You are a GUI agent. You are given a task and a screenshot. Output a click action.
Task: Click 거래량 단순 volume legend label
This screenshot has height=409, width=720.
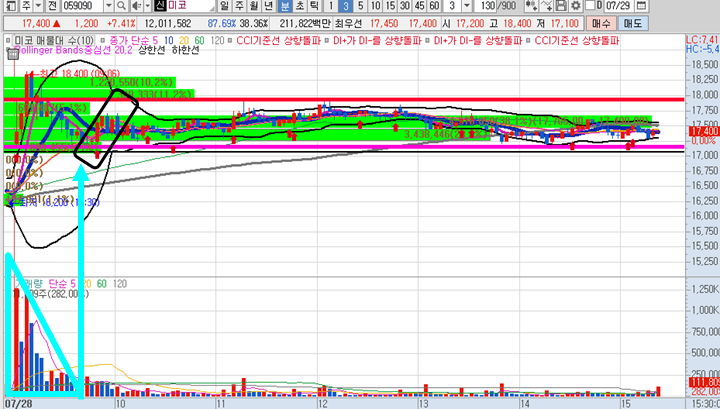pyautogui.click(x=45, y=284)
